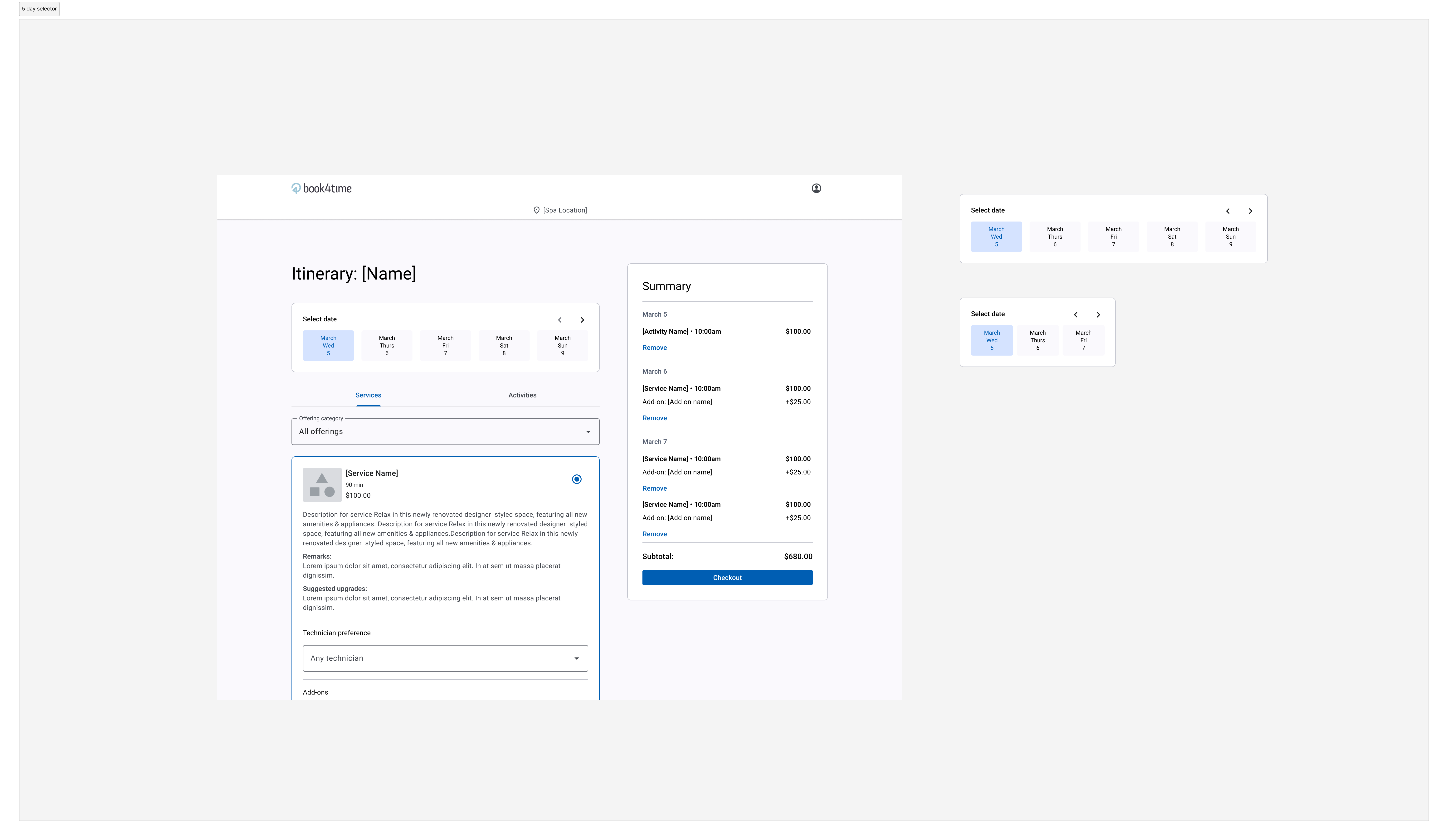This screenshot has height=840, width=1448.
Task: Select March Sun 9 in itinerary date picker
Action: [563, 346]
